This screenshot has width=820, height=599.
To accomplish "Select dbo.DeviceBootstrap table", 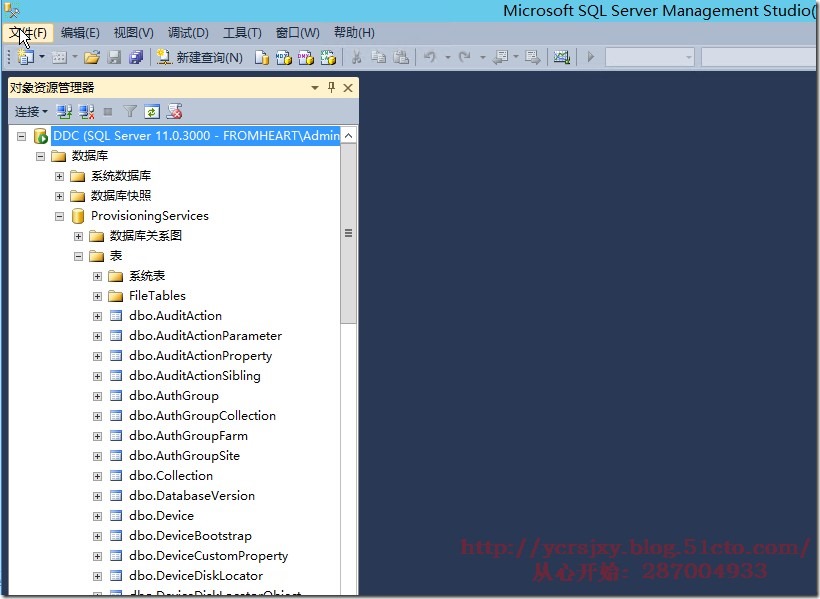I will click(190, 536).
